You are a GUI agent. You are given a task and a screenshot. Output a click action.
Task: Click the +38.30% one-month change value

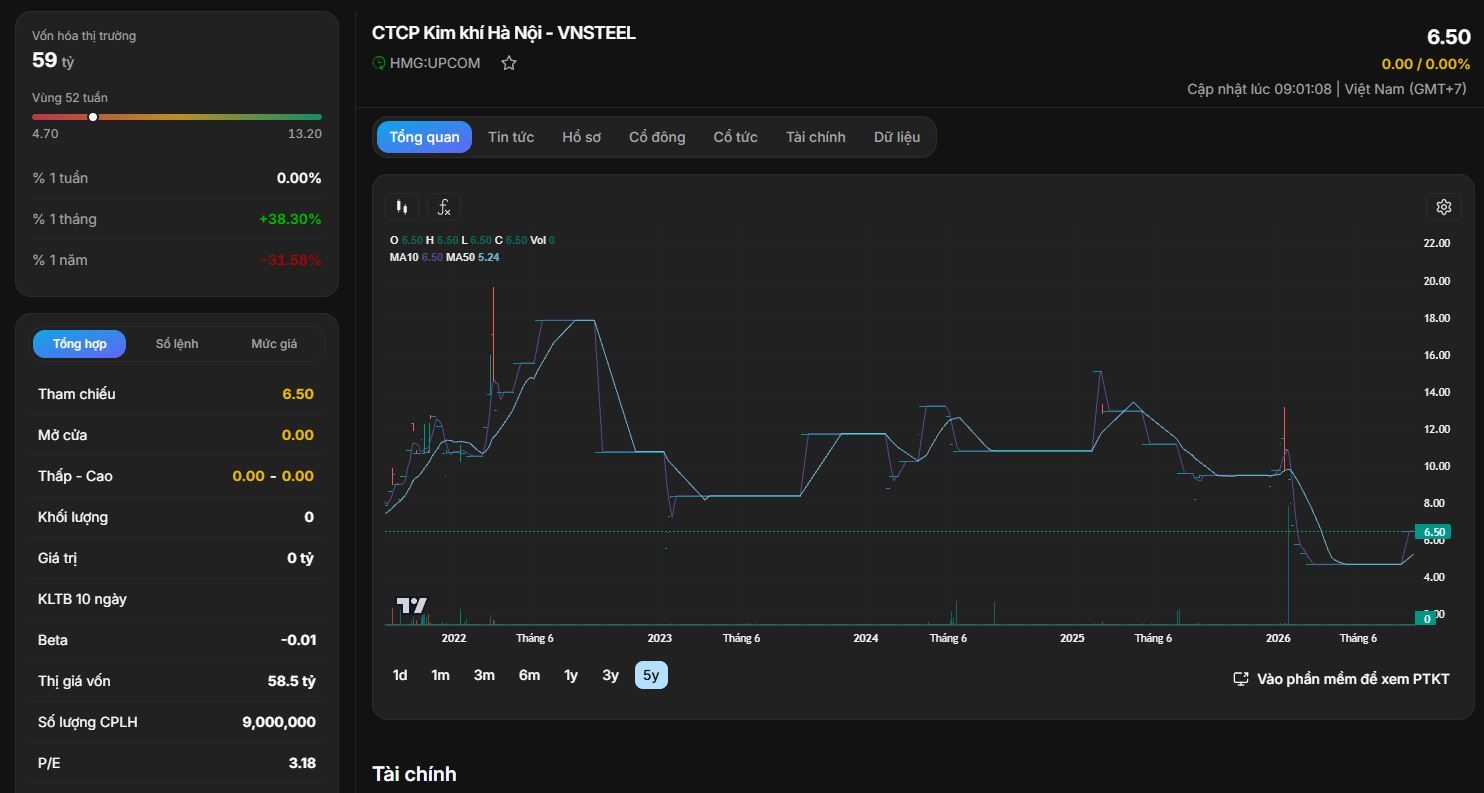[x=290, y=219]
